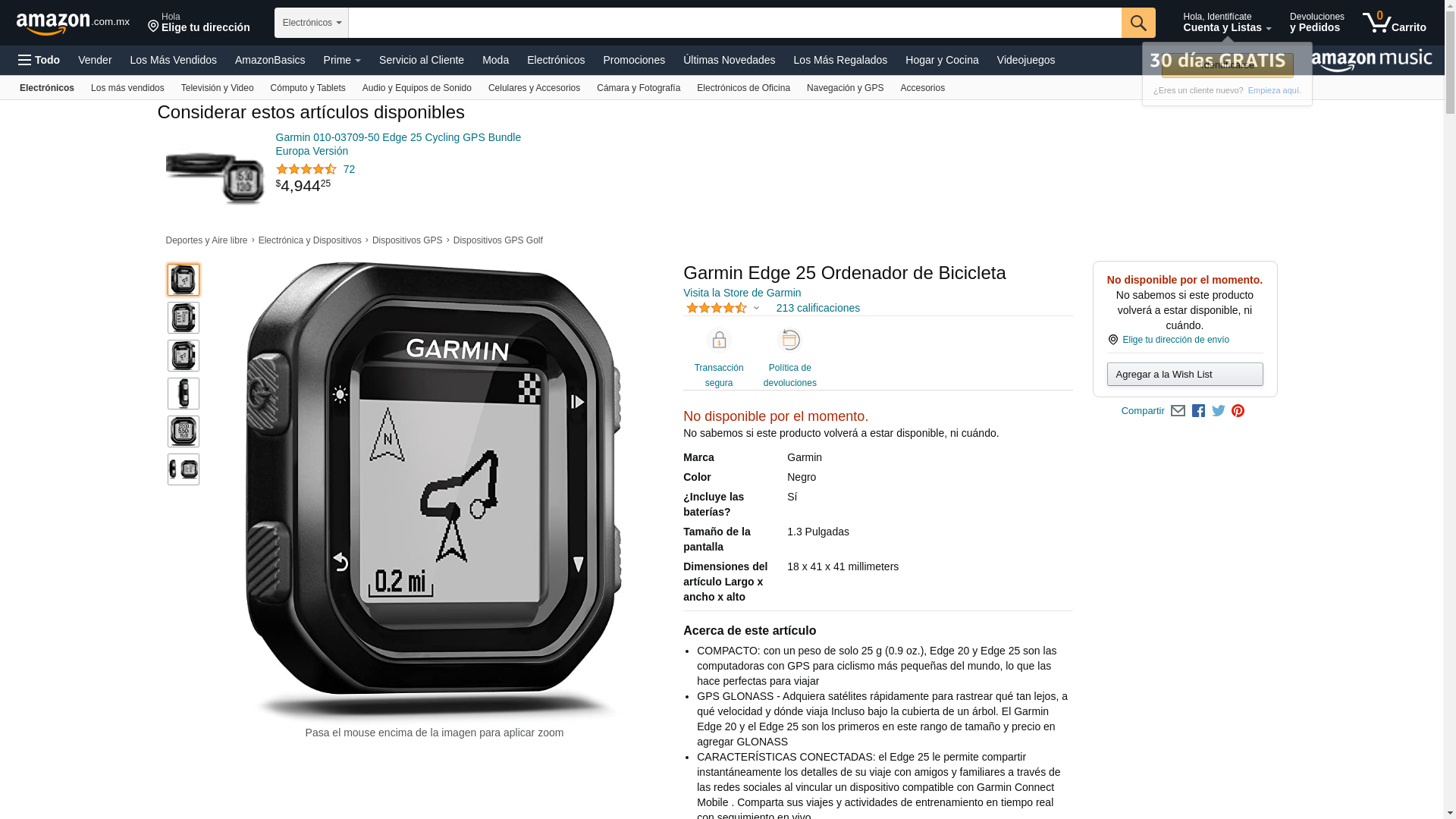
Task: Open the shopping cart icon
Action: click(x=1394, y=23)
